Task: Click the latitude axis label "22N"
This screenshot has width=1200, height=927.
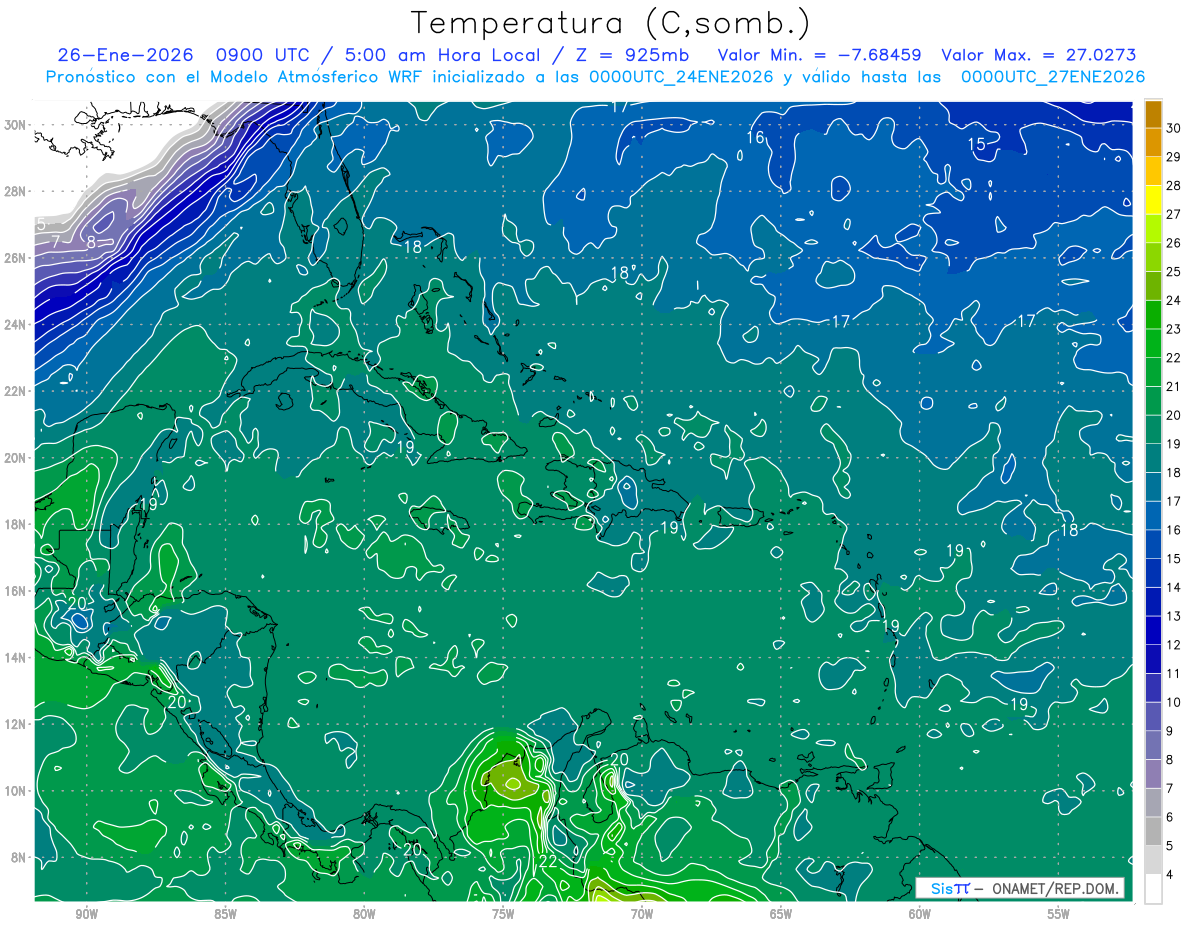Action: coord(16,391)
